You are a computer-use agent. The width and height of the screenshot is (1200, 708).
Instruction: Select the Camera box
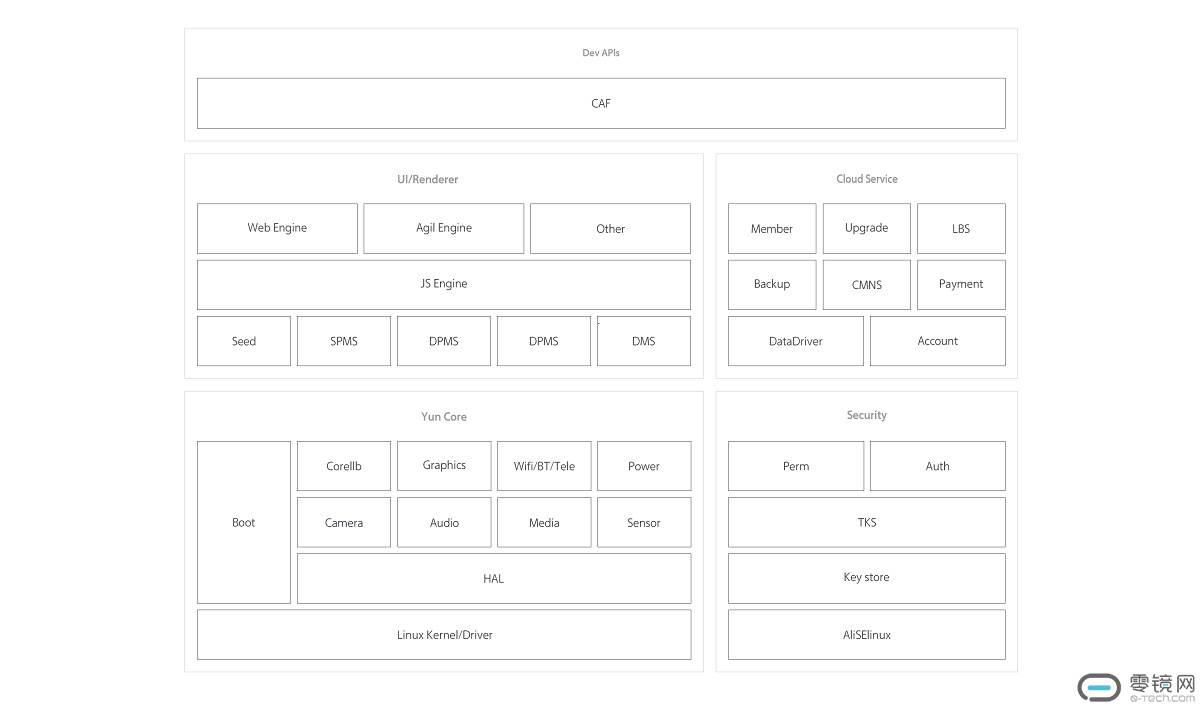pos(344,522)
